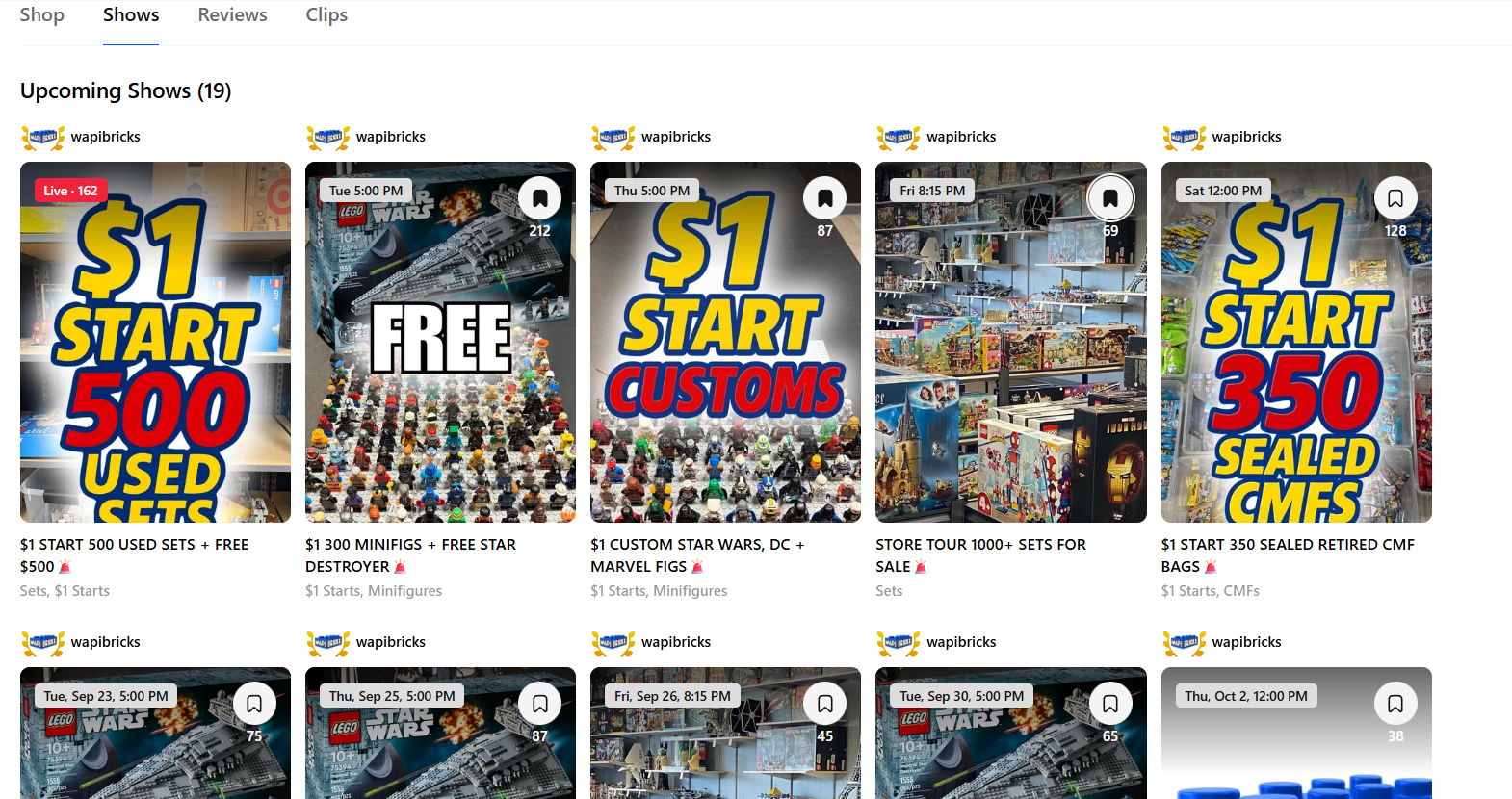Viewport: 1512px width, 799px height.
Task: Bookmark the Thu, Sep 25 show
Action: (x=540, y=704)
